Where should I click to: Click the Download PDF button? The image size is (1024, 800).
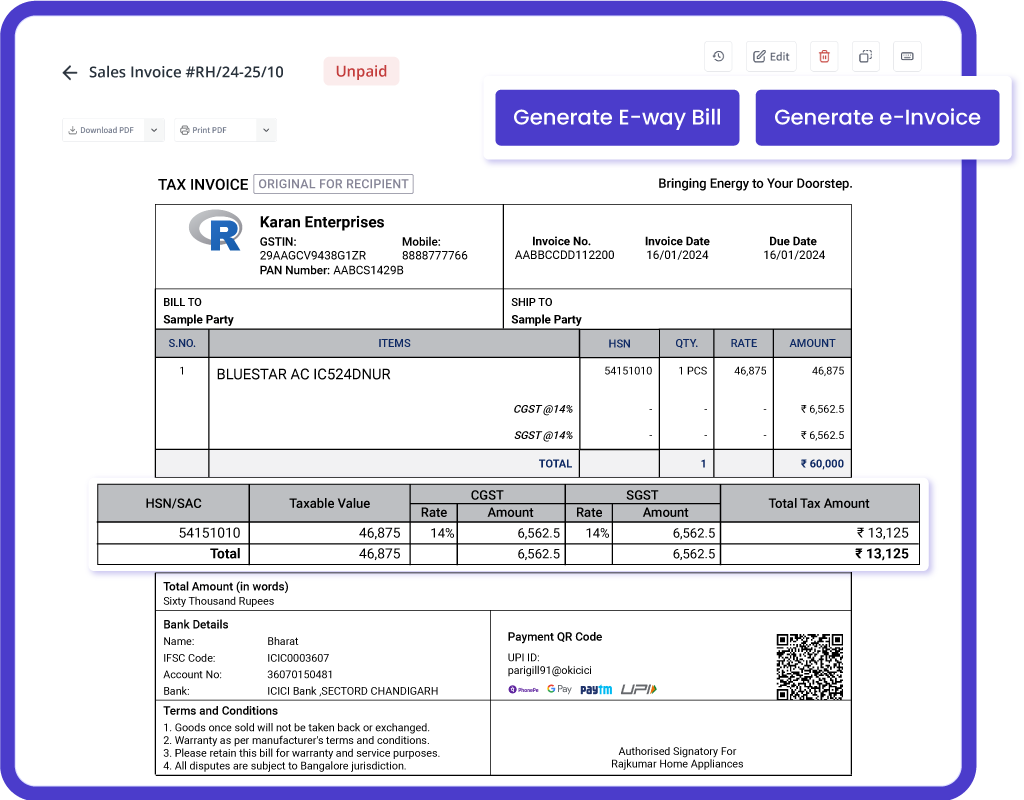point(104,130)
